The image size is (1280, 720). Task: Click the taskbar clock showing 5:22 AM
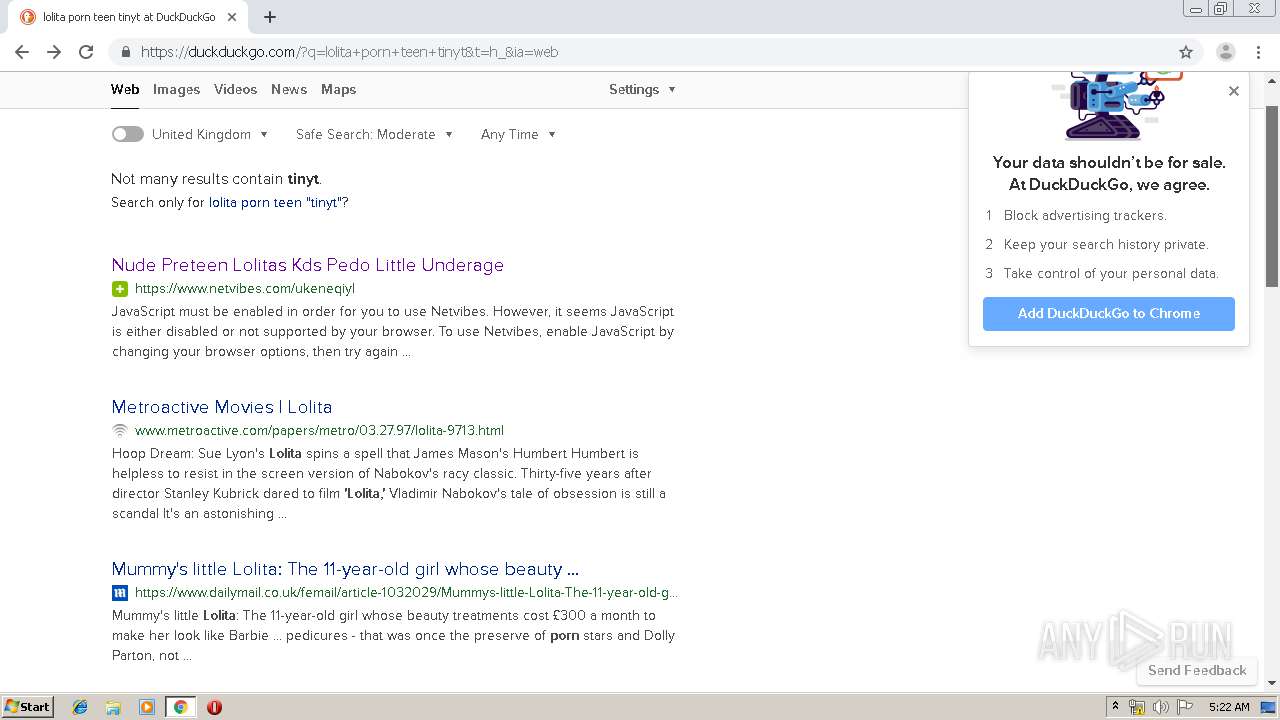tap(1229, 707)
